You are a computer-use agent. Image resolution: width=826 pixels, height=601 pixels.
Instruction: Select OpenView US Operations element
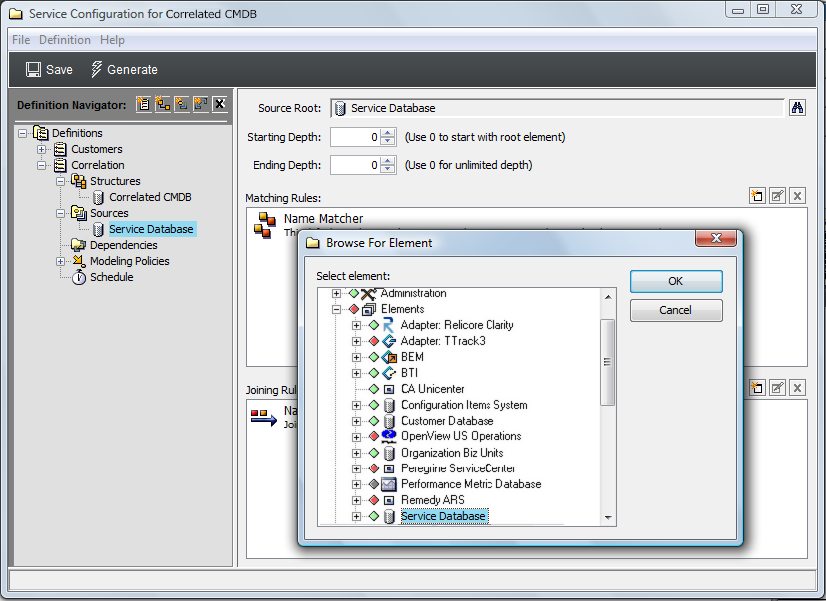[461, 437]
